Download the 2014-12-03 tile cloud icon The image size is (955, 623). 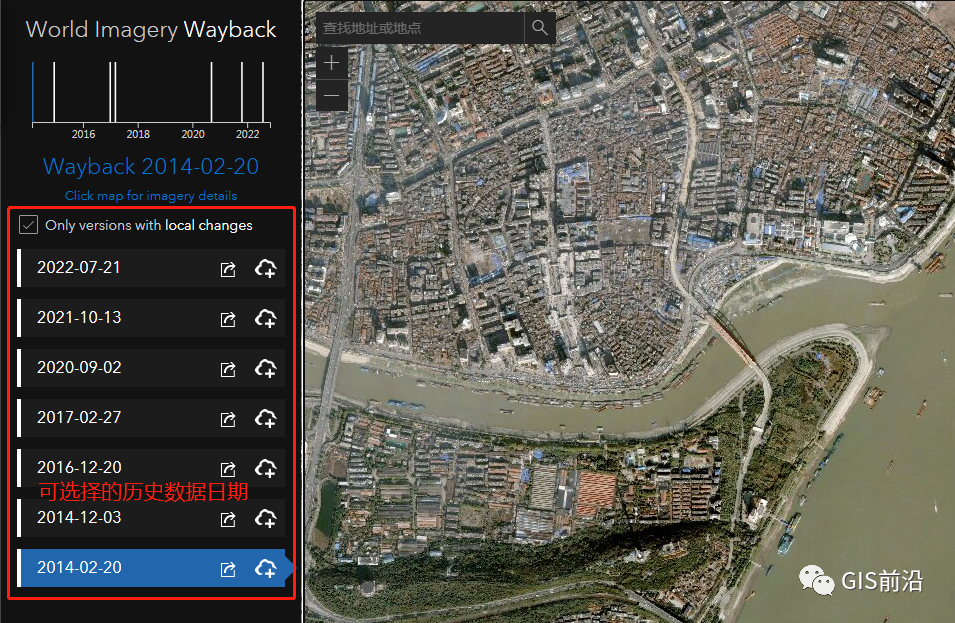tap(266, 518)
